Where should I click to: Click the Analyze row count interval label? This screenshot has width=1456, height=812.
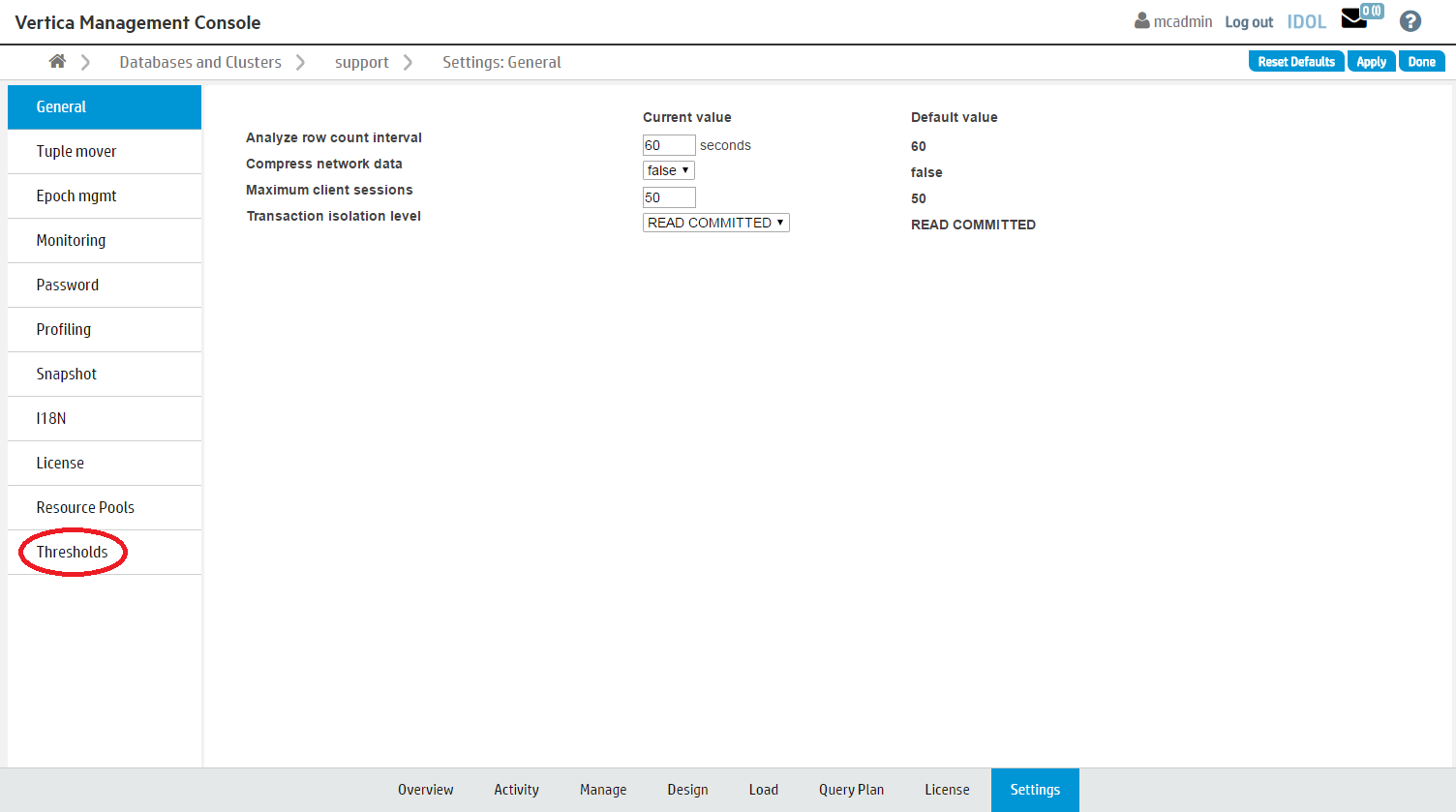334,137
